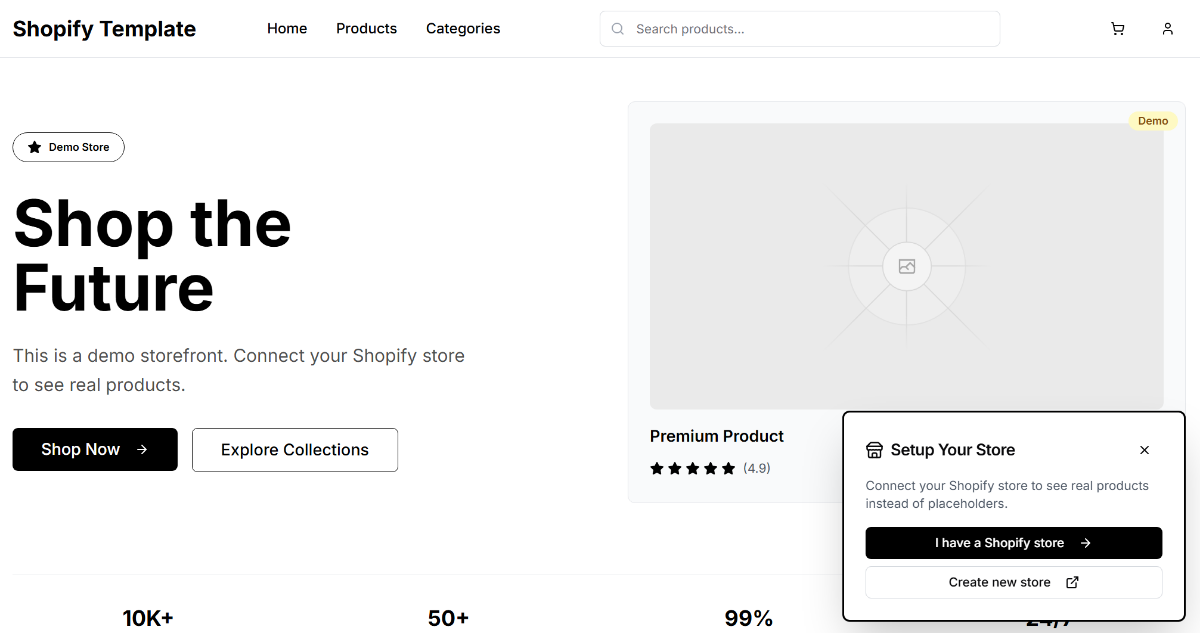The image size is (1200, 633).
Task: Open the shopping cart icon
Action: 1117,28
